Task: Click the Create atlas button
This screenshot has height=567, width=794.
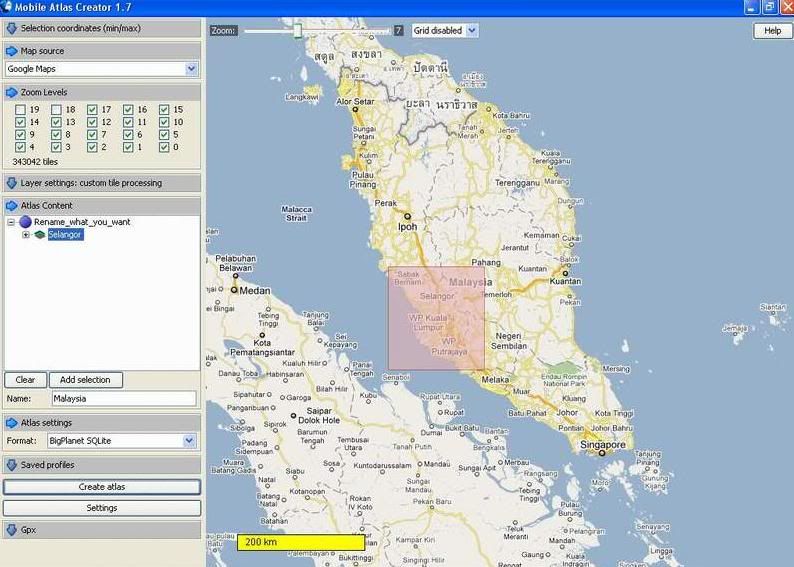Action: pos(102,487)
